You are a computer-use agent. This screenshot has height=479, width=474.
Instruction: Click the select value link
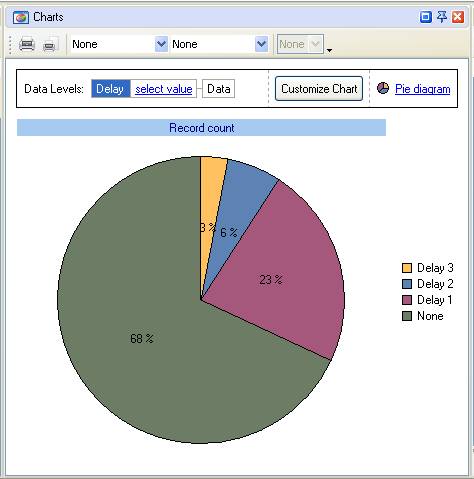coord(164,89)
